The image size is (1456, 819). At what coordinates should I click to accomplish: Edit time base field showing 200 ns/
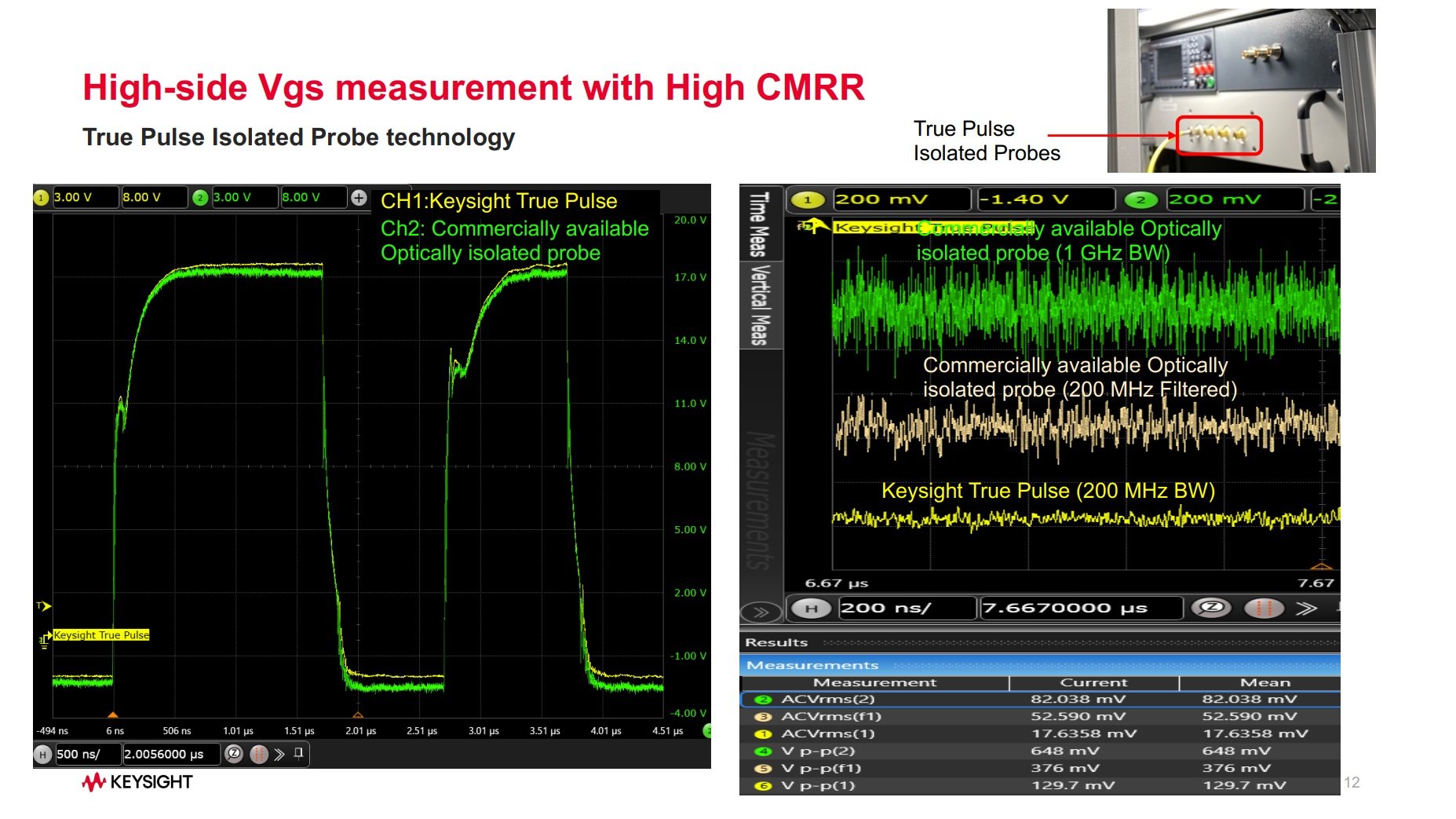(x=907, y=608)
